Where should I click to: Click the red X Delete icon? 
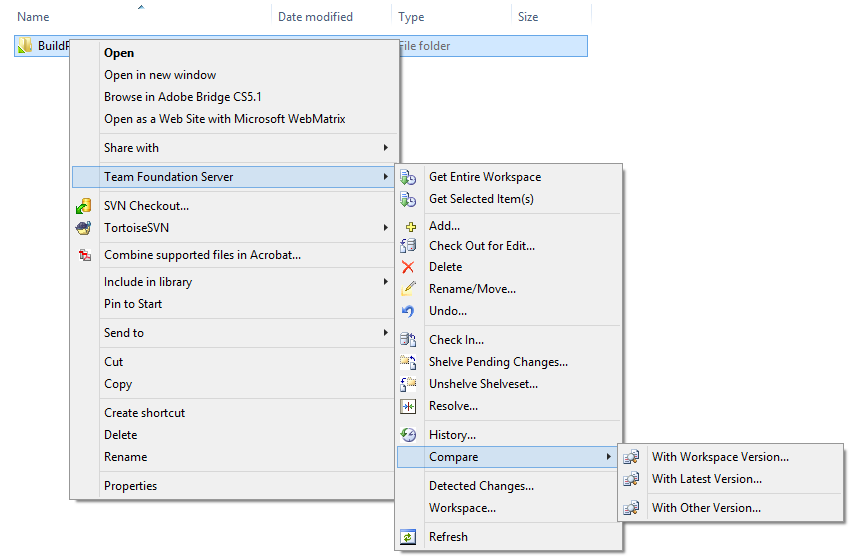click(x=408, y=267)
